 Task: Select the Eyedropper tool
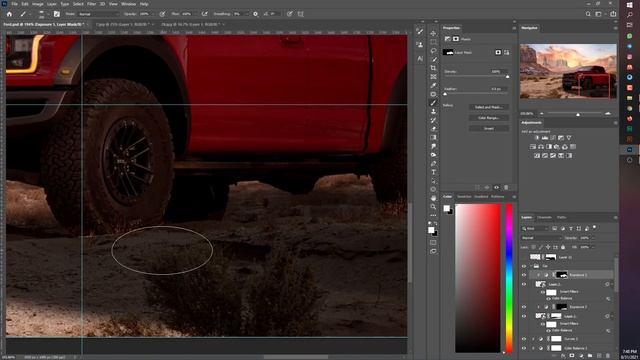click(433, 85)
